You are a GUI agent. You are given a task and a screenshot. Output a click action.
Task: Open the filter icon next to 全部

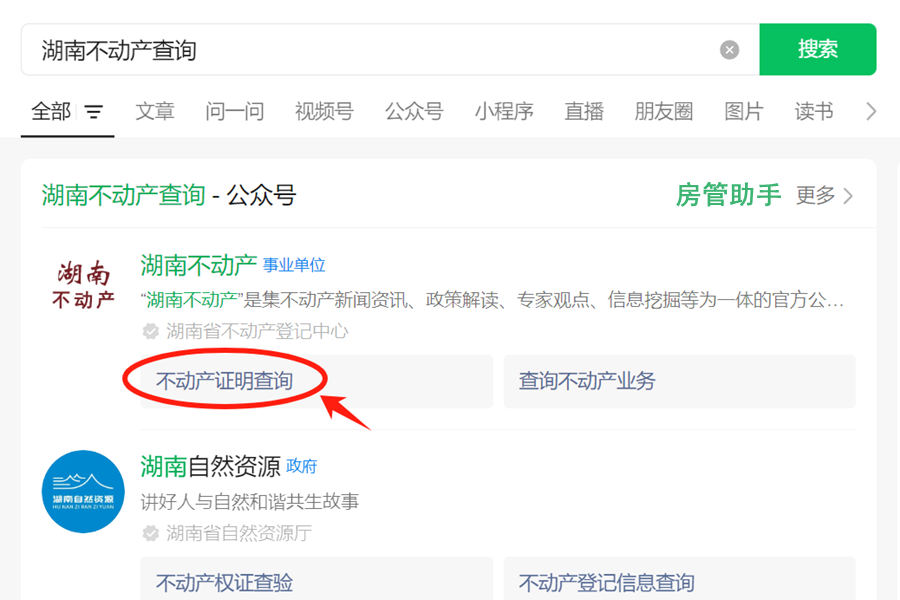pyautogui.click(x=94, y=111)
